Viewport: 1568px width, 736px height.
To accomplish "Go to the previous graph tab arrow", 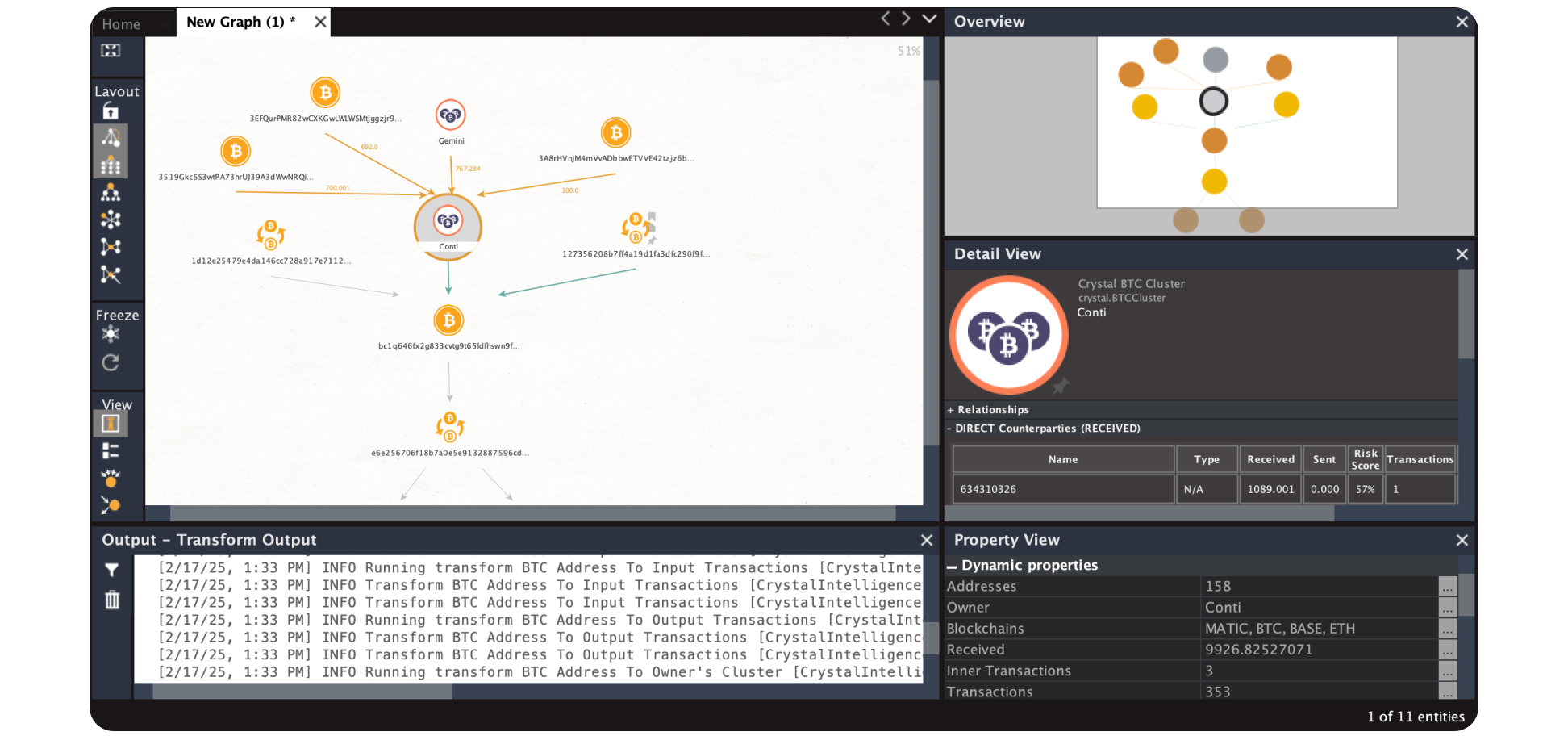I will click(886, 19).
